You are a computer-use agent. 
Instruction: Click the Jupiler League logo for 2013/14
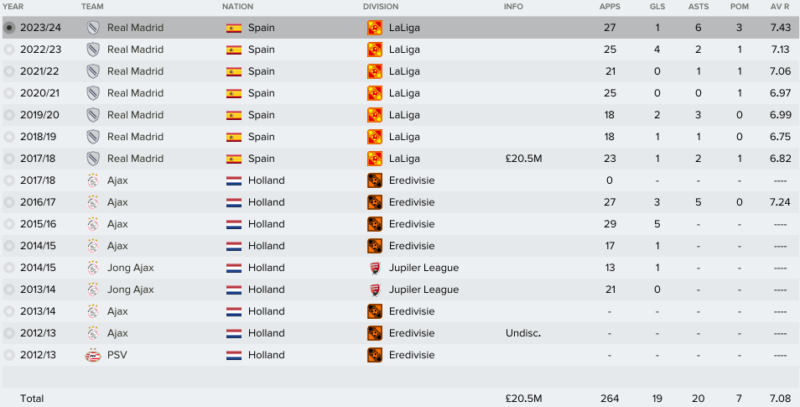coord(374,289)
